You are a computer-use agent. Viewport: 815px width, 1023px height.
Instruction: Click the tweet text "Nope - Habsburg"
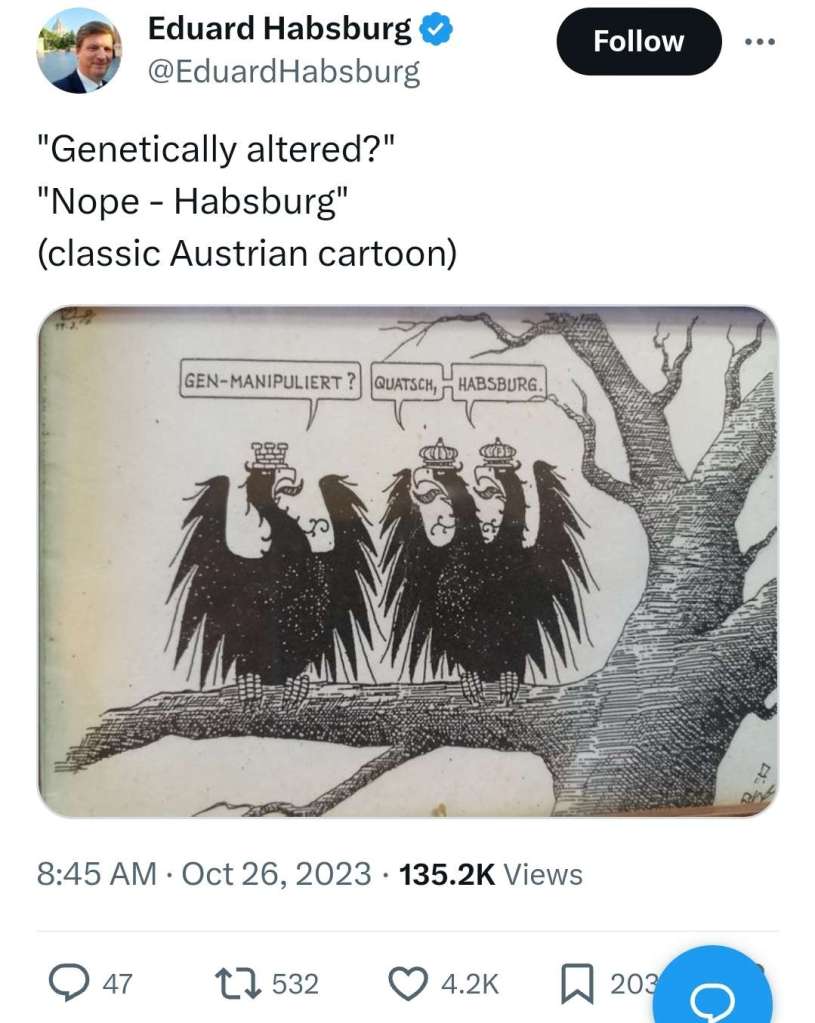[x=193, y=201]
